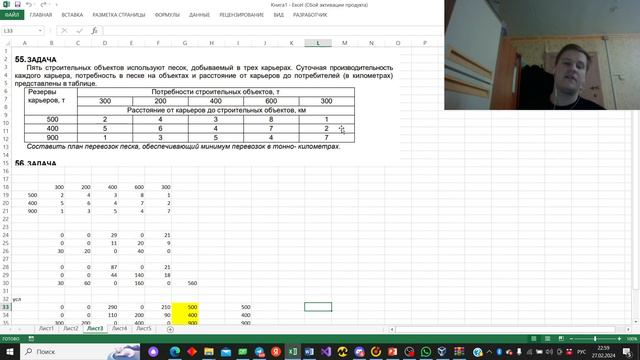
Task: Open the ФОРМУЛЫ ribbon tab
Action: coord(167,15)
